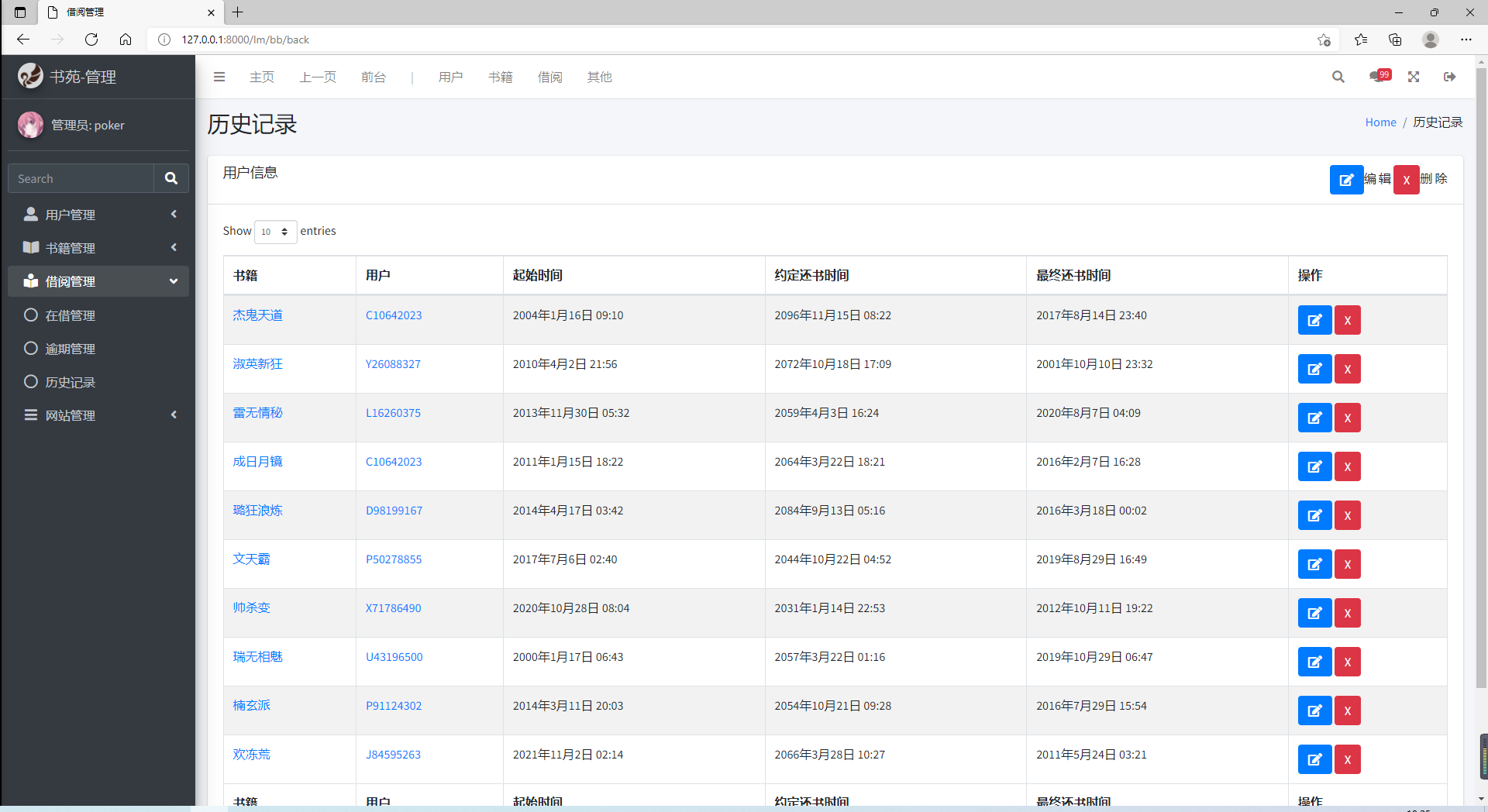Edit the 文天霸 record
The image size is (1488, 812).
[x=1314, y=564]
